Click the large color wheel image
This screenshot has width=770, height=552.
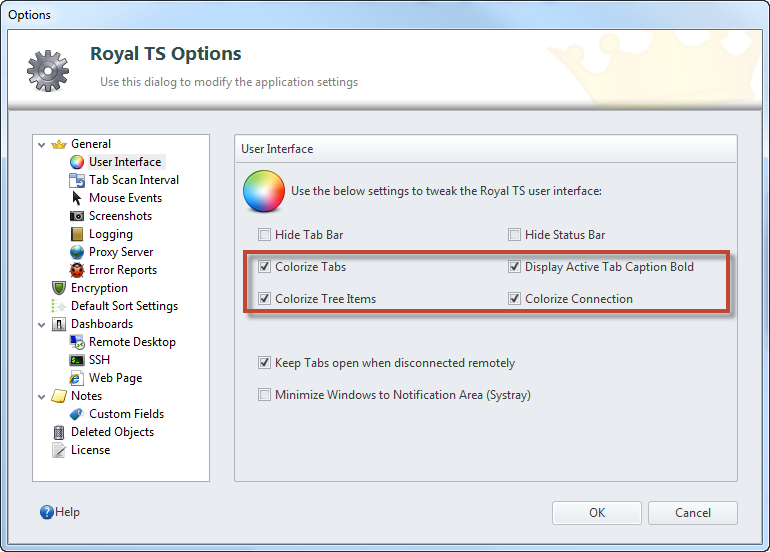tap(264, 191)
